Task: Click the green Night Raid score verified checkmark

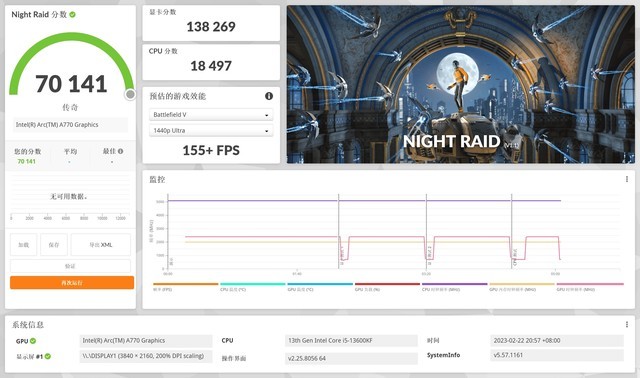Action: pyautogui.click(x=72, y=15)
